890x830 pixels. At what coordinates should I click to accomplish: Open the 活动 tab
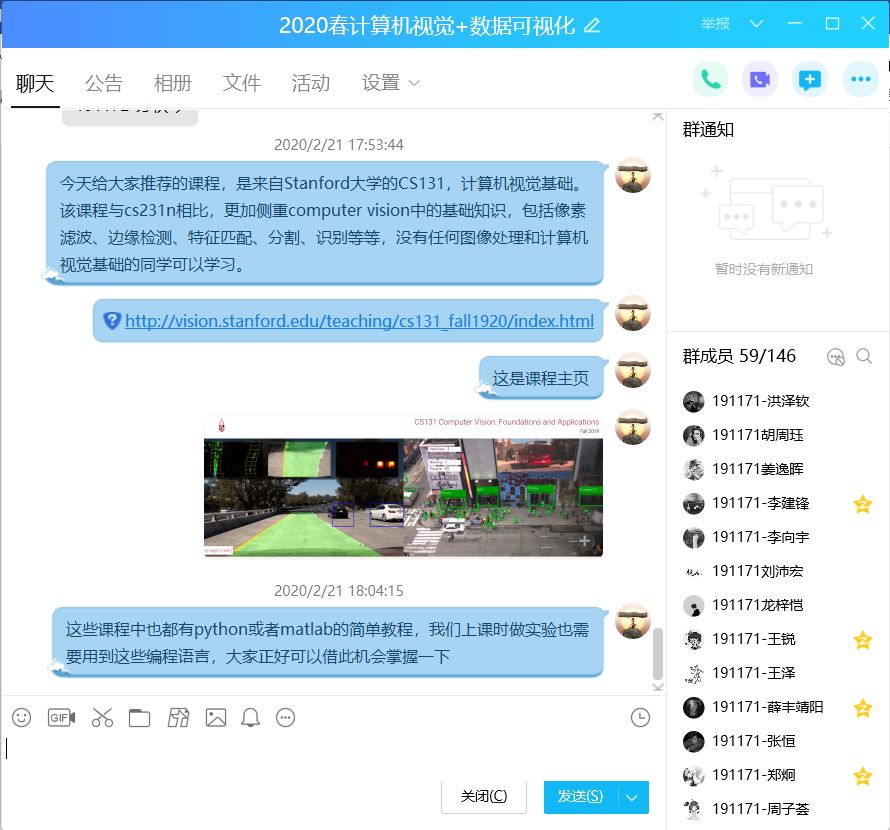tap(311, 83)
